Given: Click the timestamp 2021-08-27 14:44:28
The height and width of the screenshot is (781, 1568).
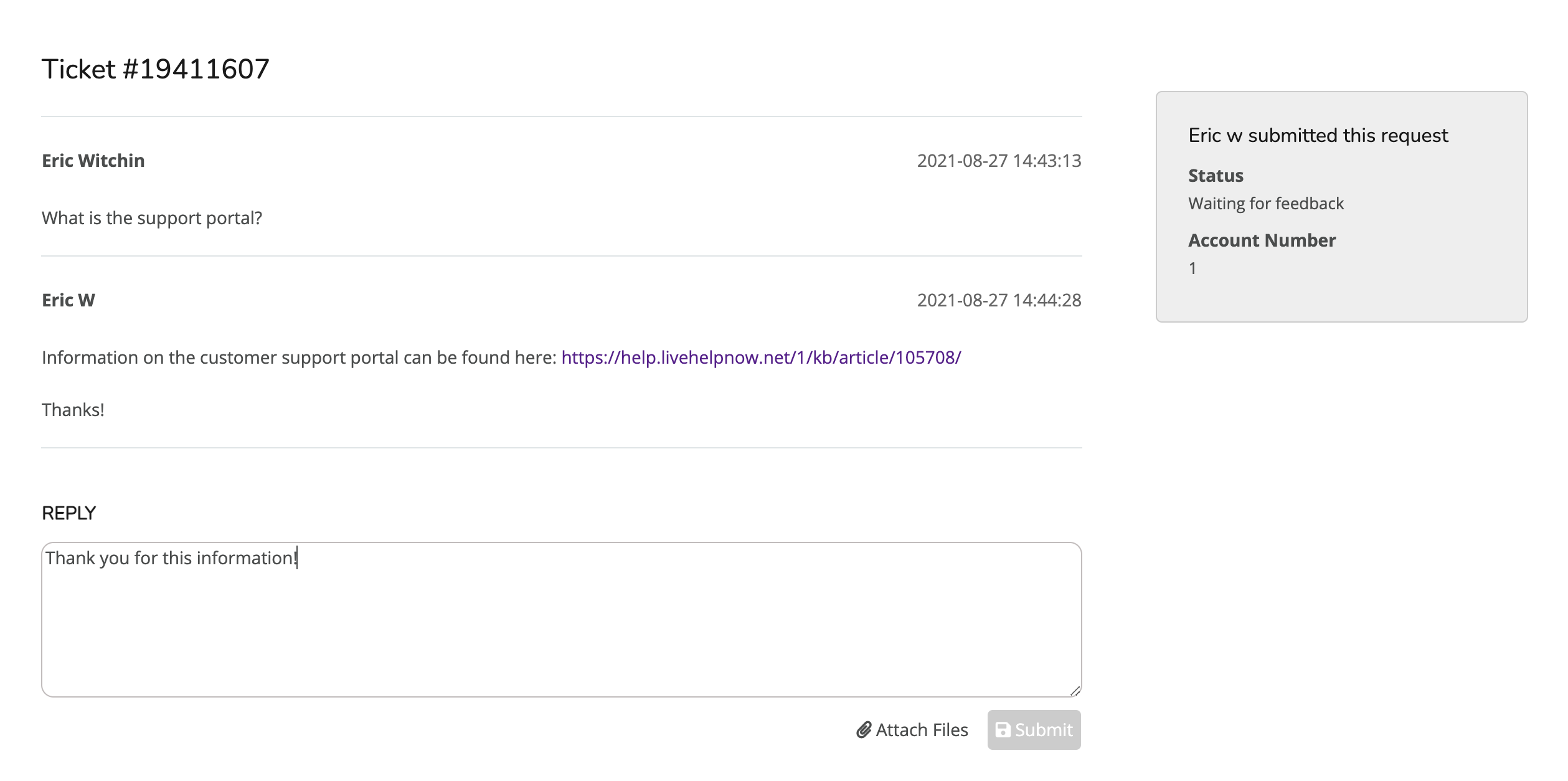Looking at the screenshot, I should coord(999,300).
